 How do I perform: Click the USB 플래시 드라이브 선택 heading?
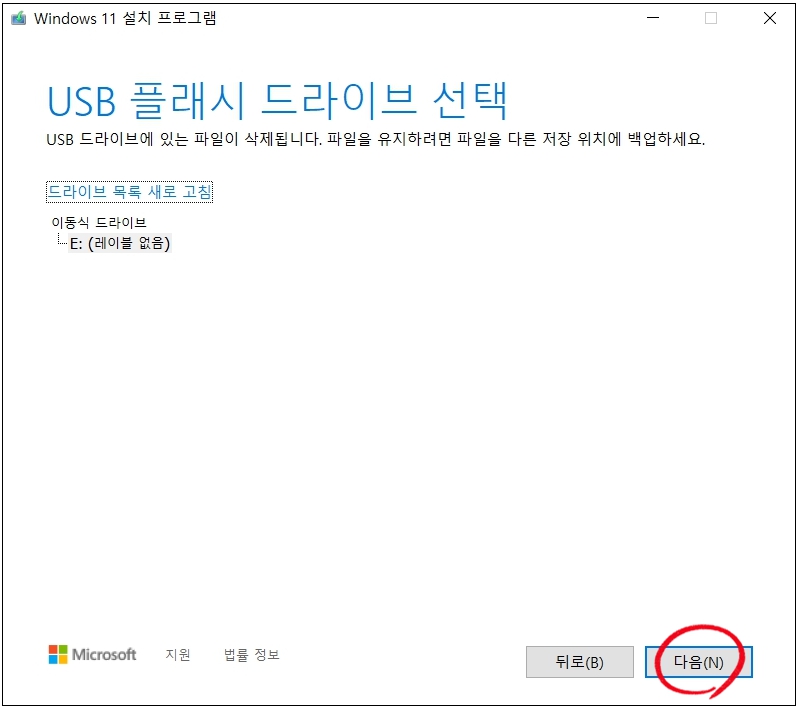[278, 100]
